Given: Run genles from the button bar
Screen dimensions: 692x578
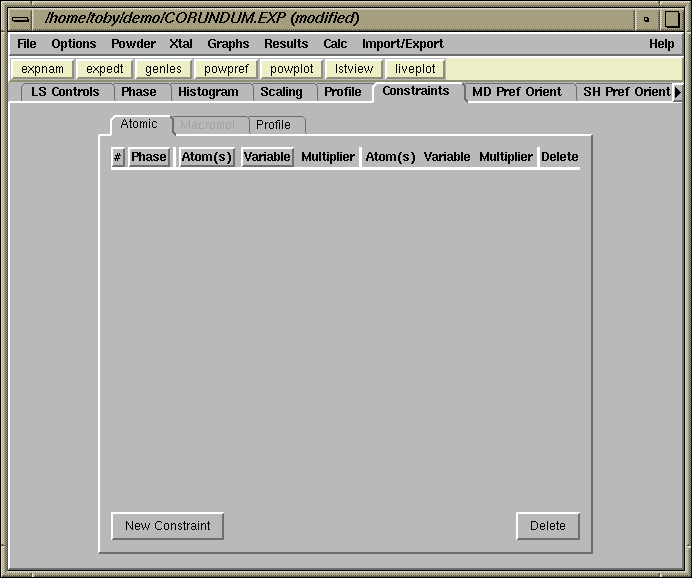Looking at the screenshot, I should [163, 69].
